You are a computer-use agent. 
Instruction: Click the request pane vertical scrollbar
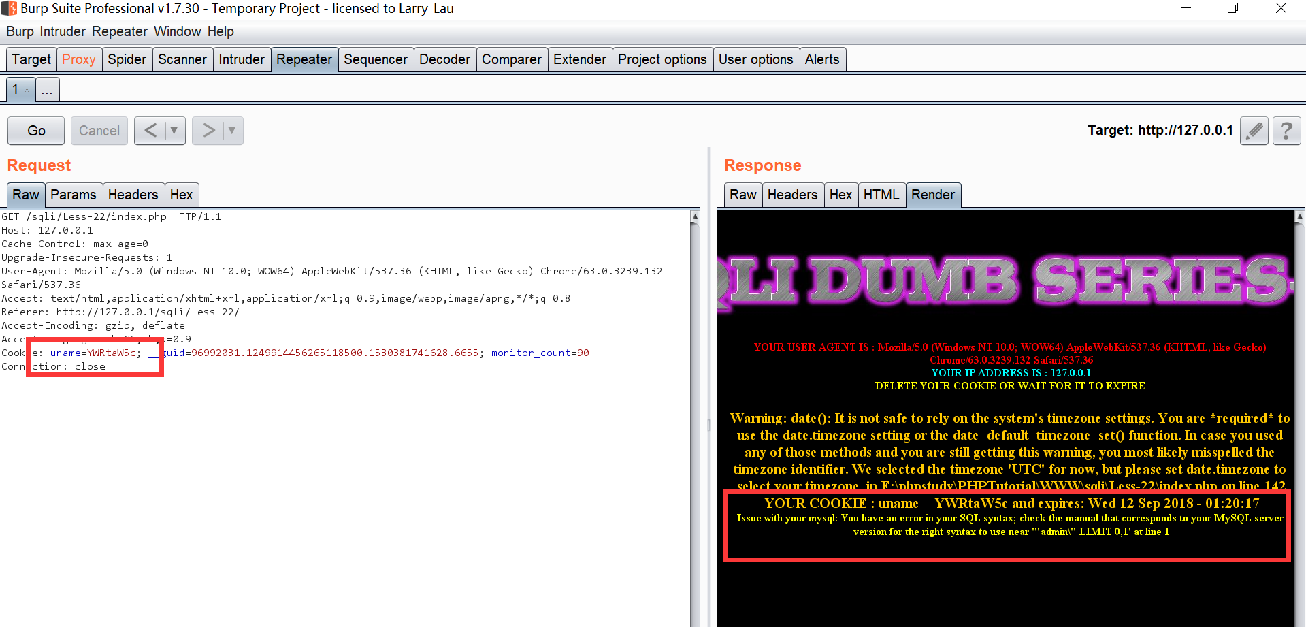pyautogui.click(x=695, y=420)
